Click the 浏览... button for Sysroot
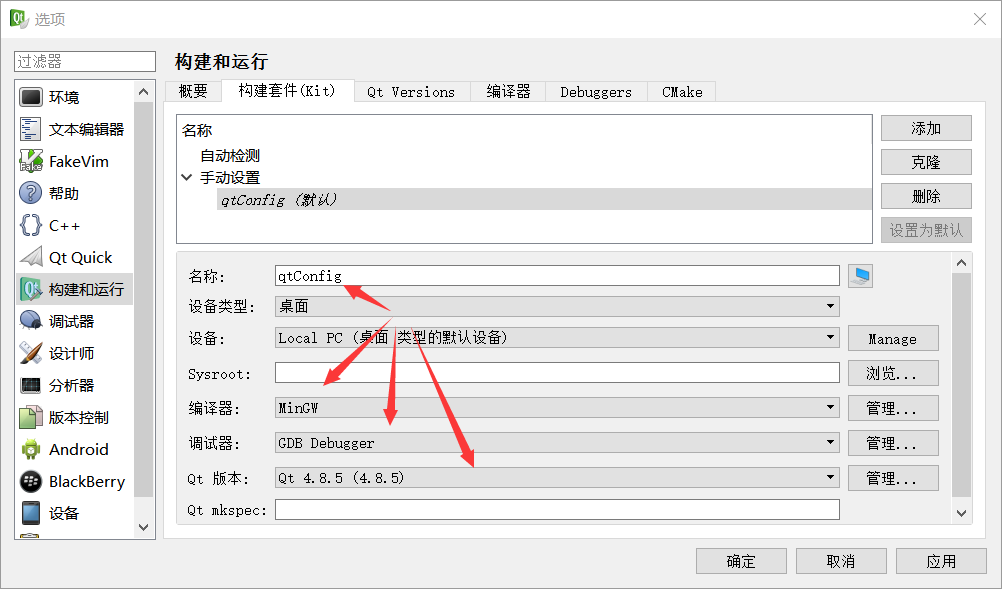Image resolution: width=1002 pixels, height=589 pixels. click(893, 373)
